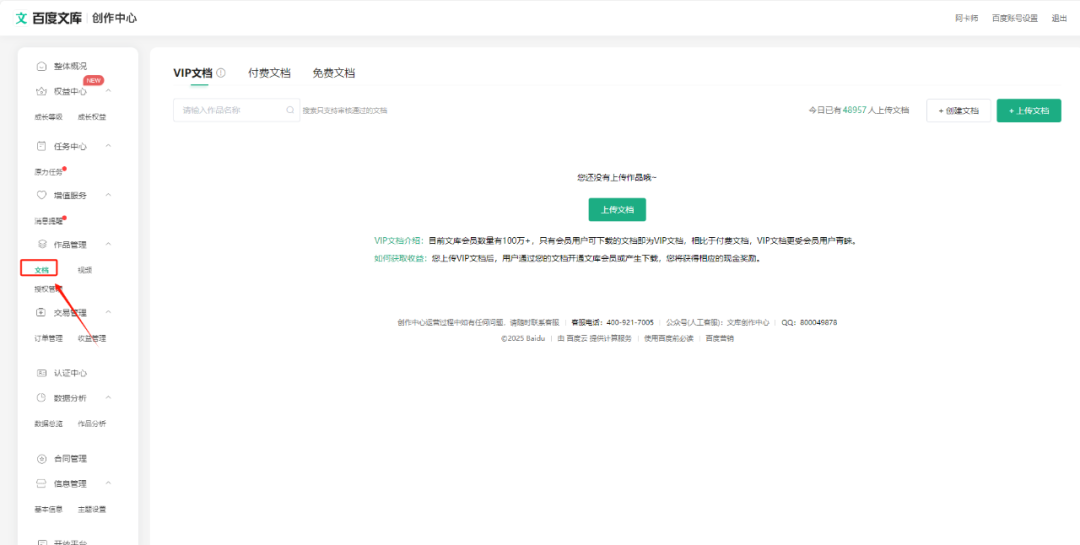Collapse the 数据分析 section chevron

108,398
